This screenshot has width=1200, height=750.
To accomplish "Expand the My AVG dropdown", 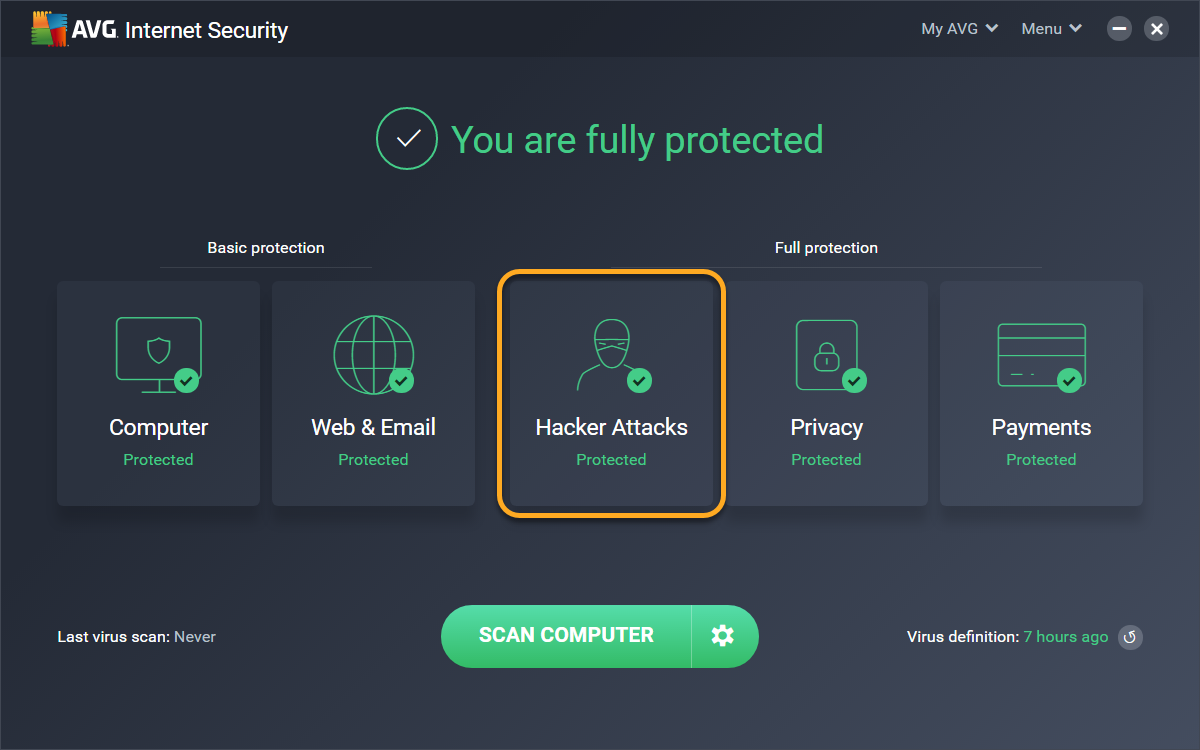I will tap(959, 29).
